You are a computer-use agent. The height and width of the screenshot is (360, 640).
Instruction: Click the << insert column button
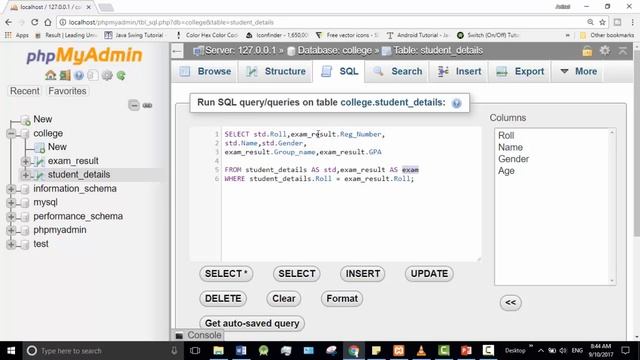click(x=511, y=302)
